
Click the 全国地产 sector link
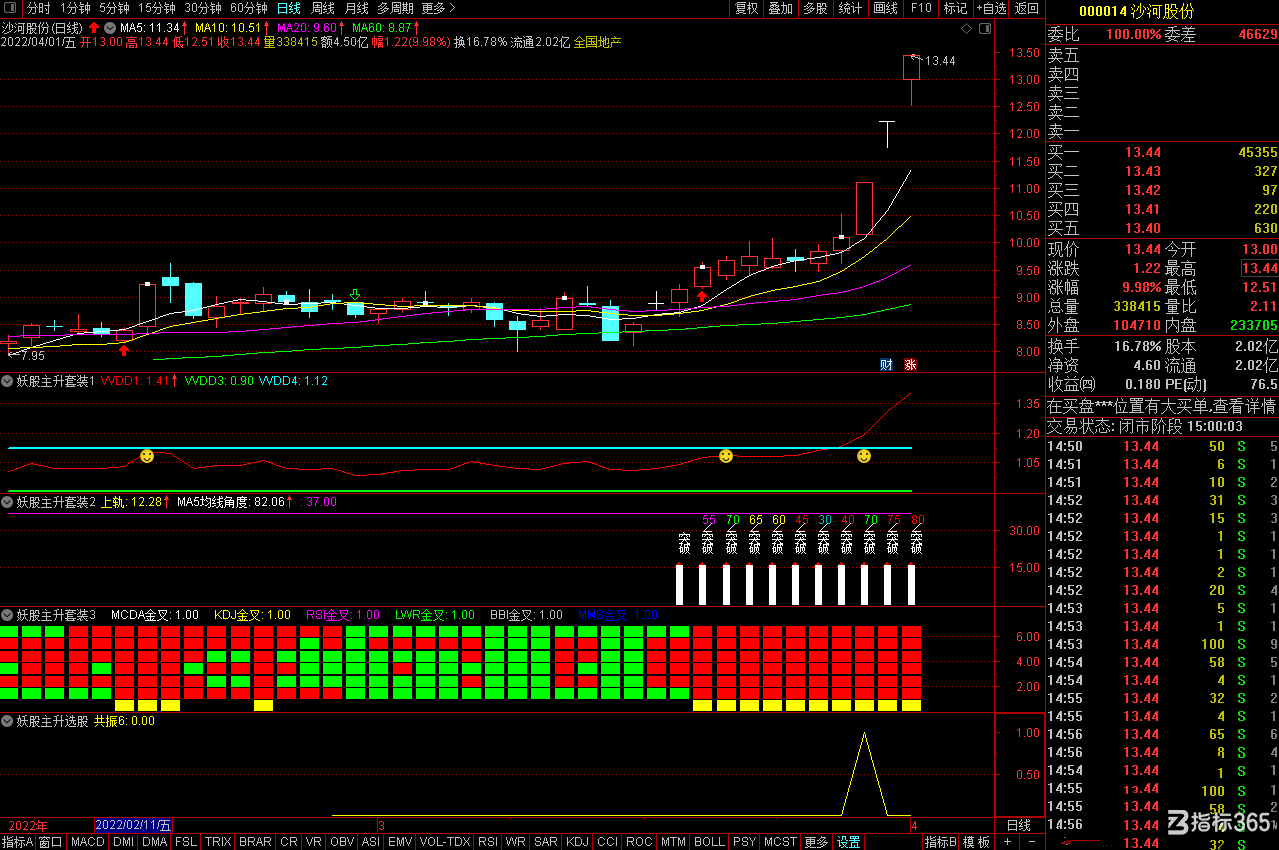pyautogui.click(x=597, y=42)
